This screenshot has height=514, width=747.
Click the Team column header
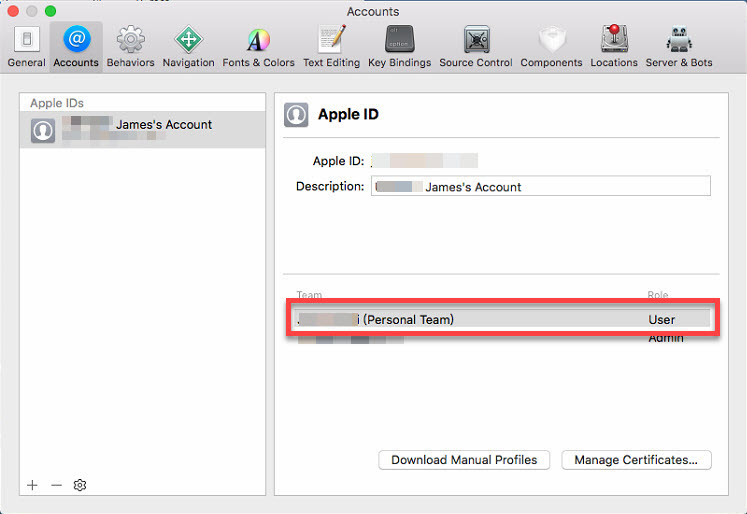[309, 295]
